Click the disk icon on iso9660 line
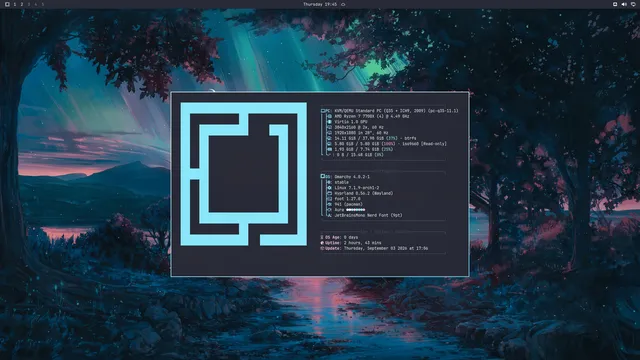The height and width of the screenshot is (360, 640). click(x=329, y=144)
